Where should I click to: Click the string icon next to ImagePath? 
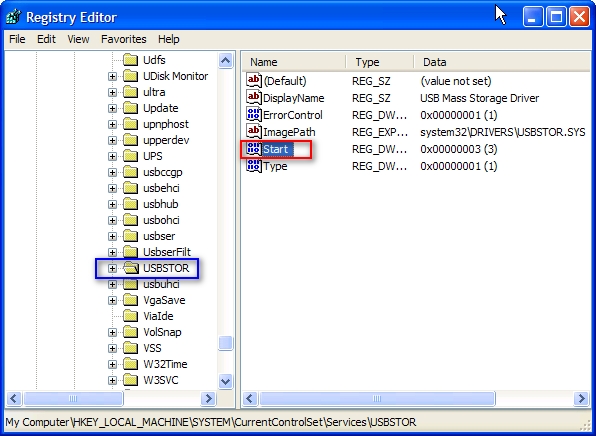coord(254,132)
